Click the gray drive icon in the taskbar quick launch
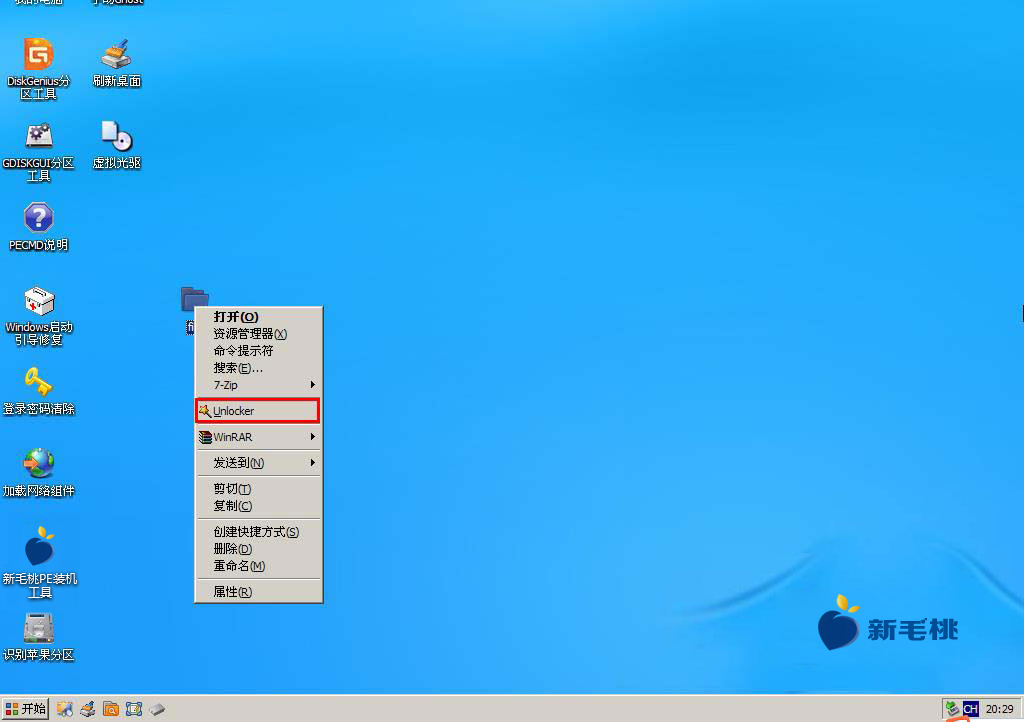The height and width of the screenshot is (722, 1024). 157,709
